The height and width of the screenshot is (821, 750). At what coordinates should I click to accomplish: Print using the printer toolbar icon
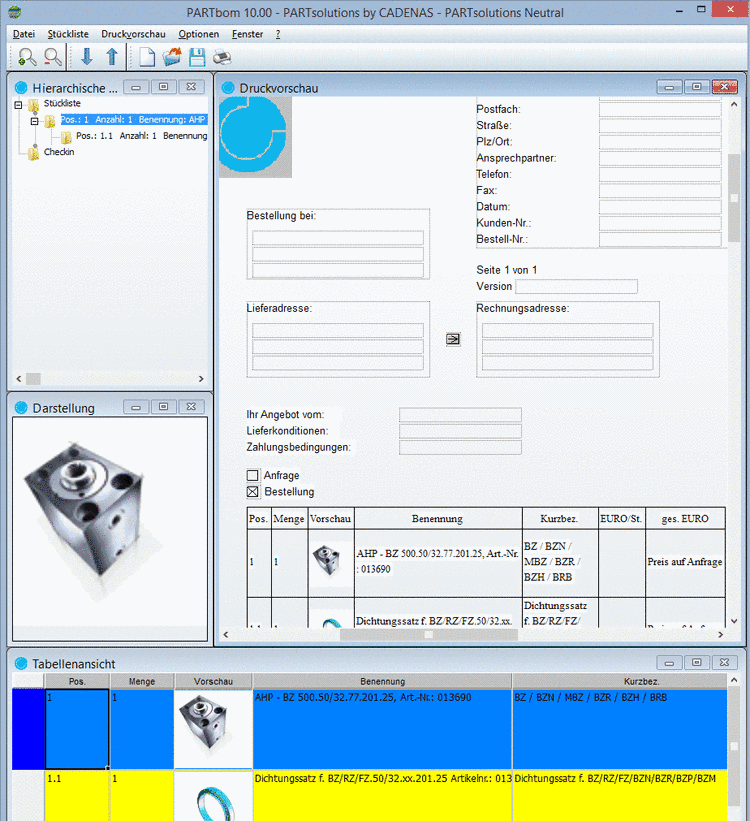pos(222,57)
